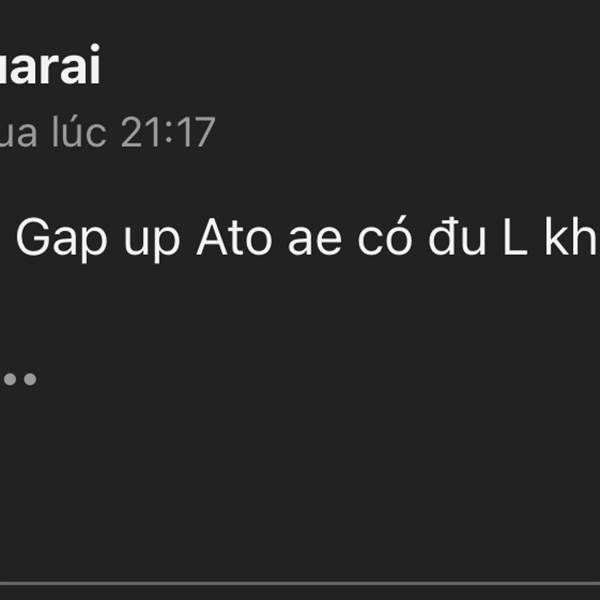Viewport: 600px width, 600px height.
Task: Click the rightmost dot of the ellipsis indicator
Action: 30,379
